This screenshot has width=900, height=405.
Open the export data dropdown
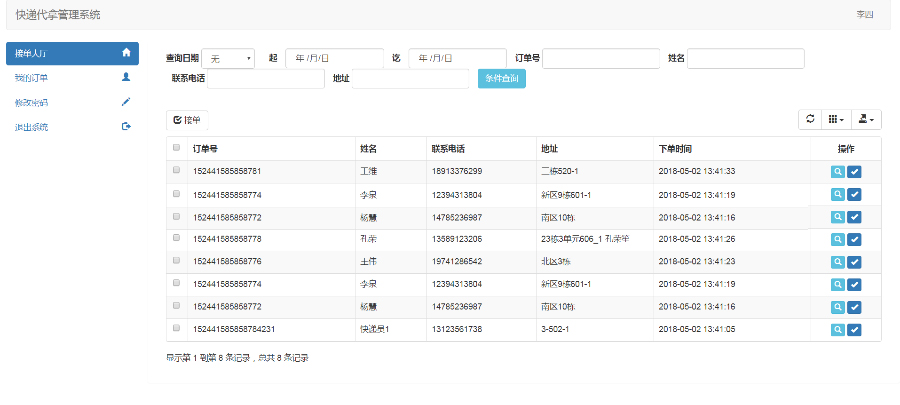click(x=866, y=119)
